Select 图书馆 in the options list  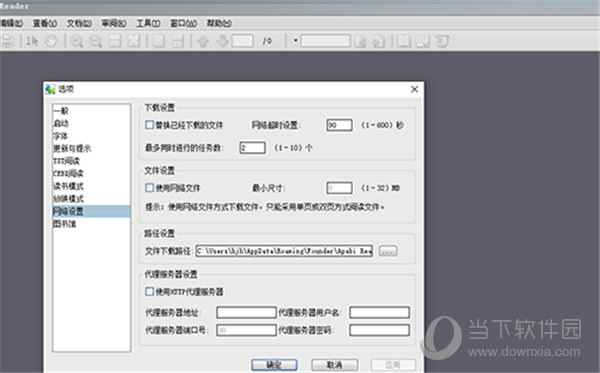point(65,224)
